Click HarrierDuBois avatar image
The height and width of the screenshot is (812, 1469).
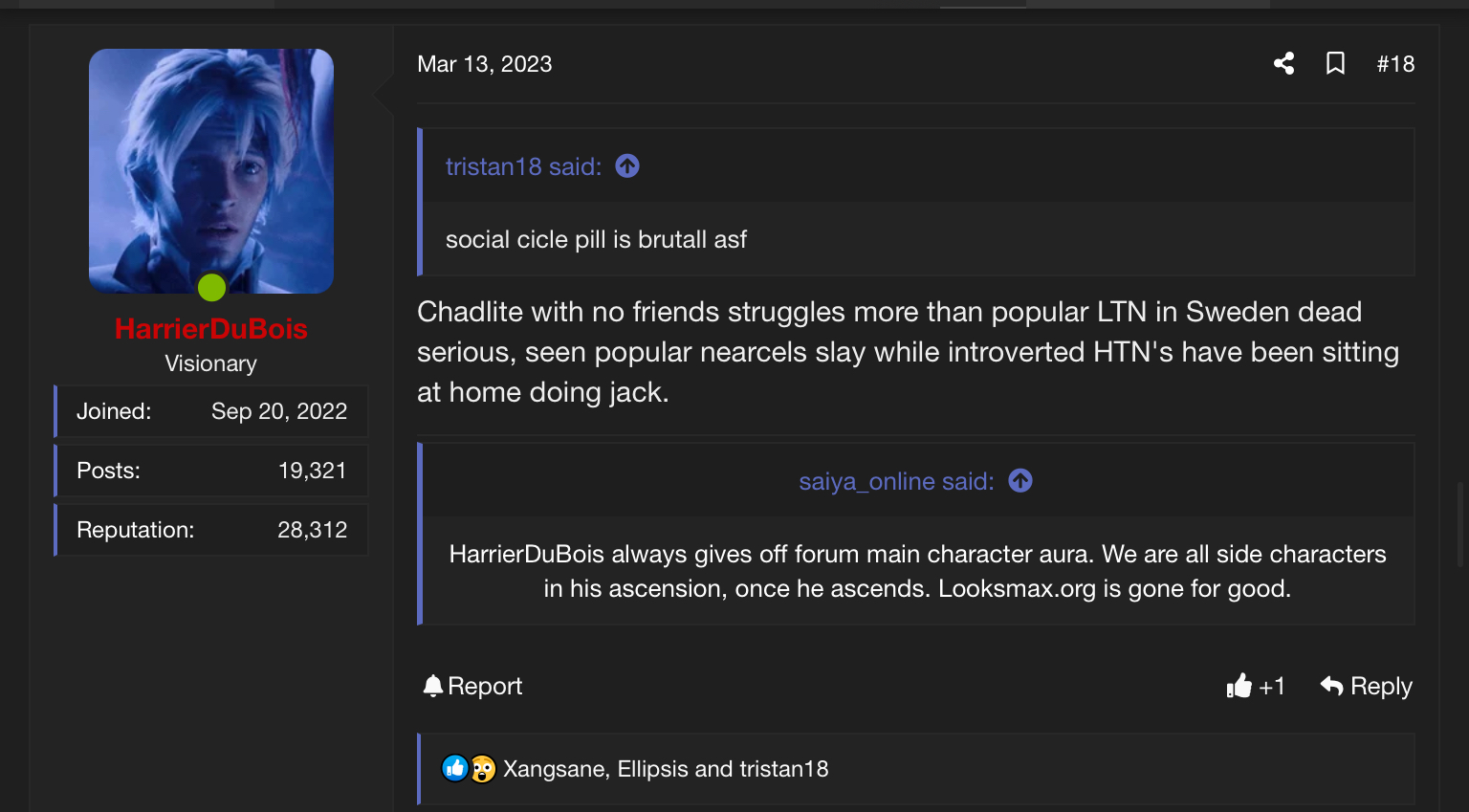tap(211, 170)
